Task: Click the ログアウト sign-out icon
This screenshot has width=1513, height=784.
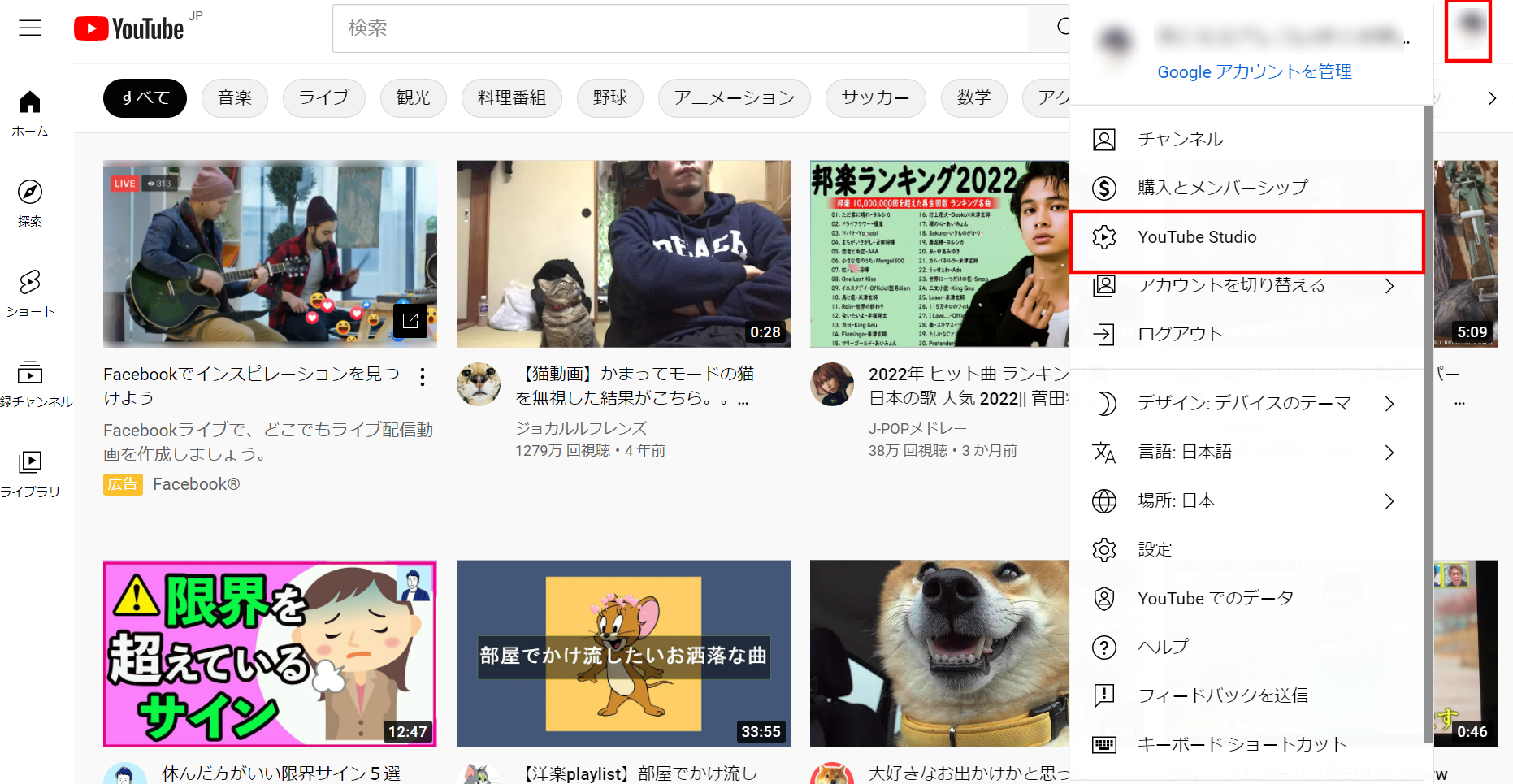Action: [x=1104, y=334]
